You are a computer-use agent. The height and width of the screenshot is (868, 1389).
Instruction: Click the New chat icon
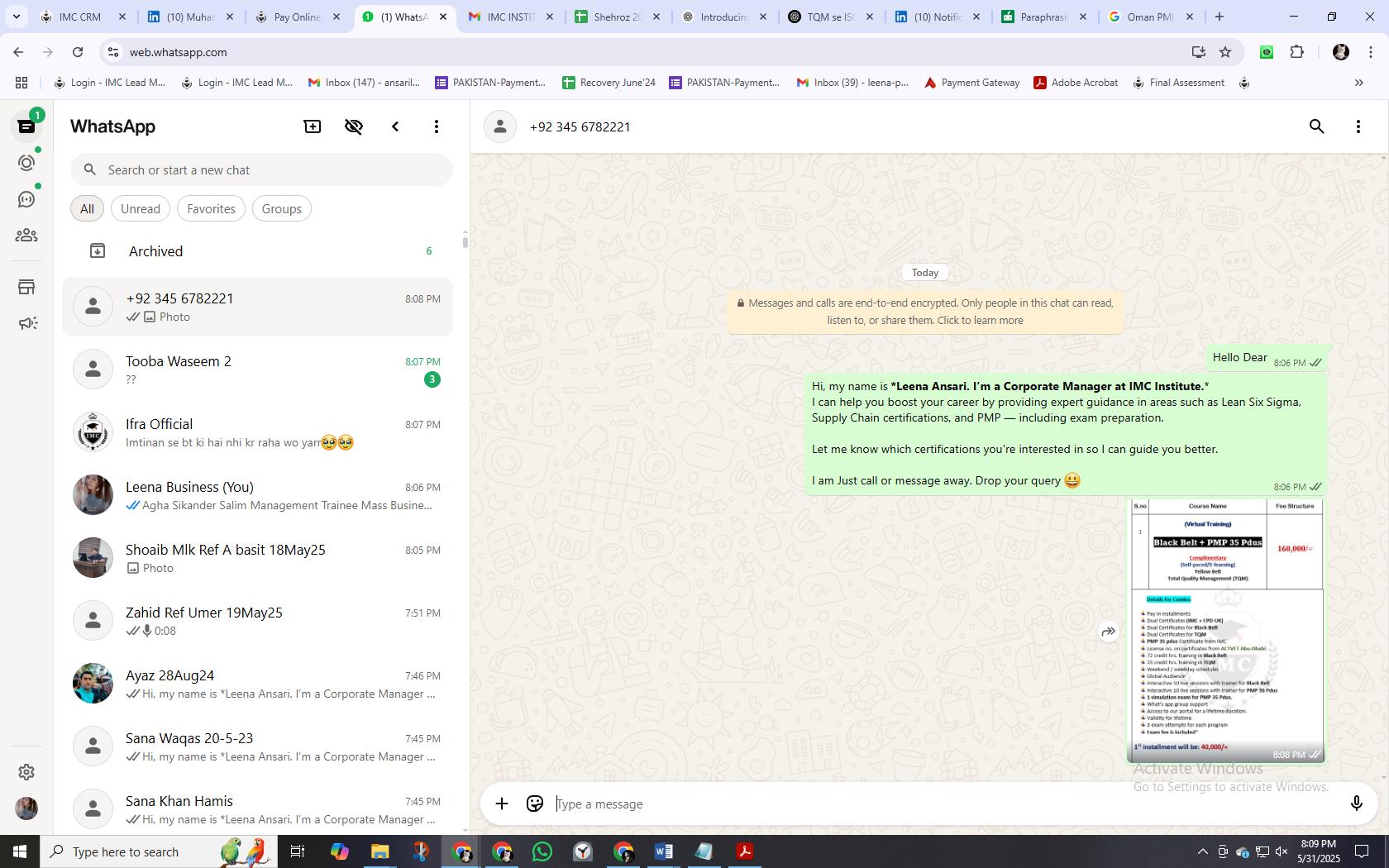pos(313,126)
